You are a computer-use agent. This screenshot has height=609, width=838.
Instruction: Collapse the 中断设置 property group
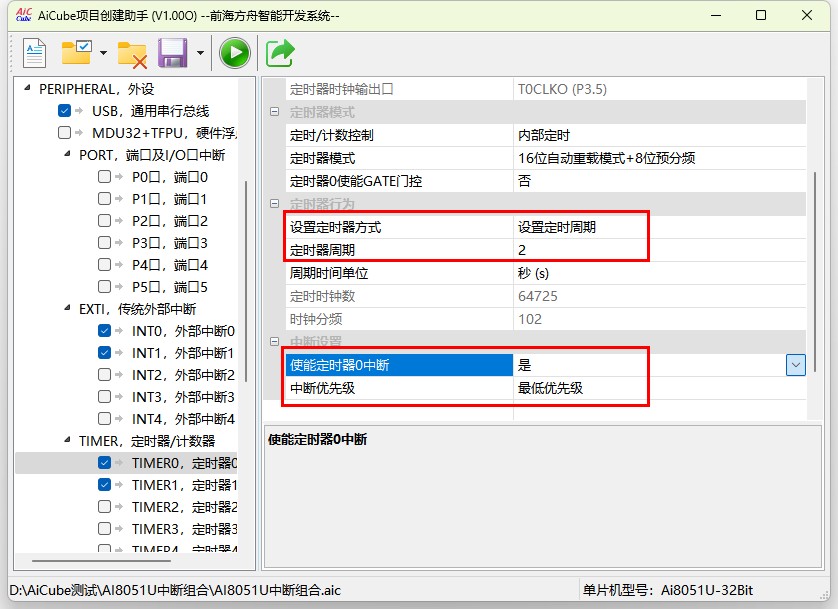pos(275,341)
